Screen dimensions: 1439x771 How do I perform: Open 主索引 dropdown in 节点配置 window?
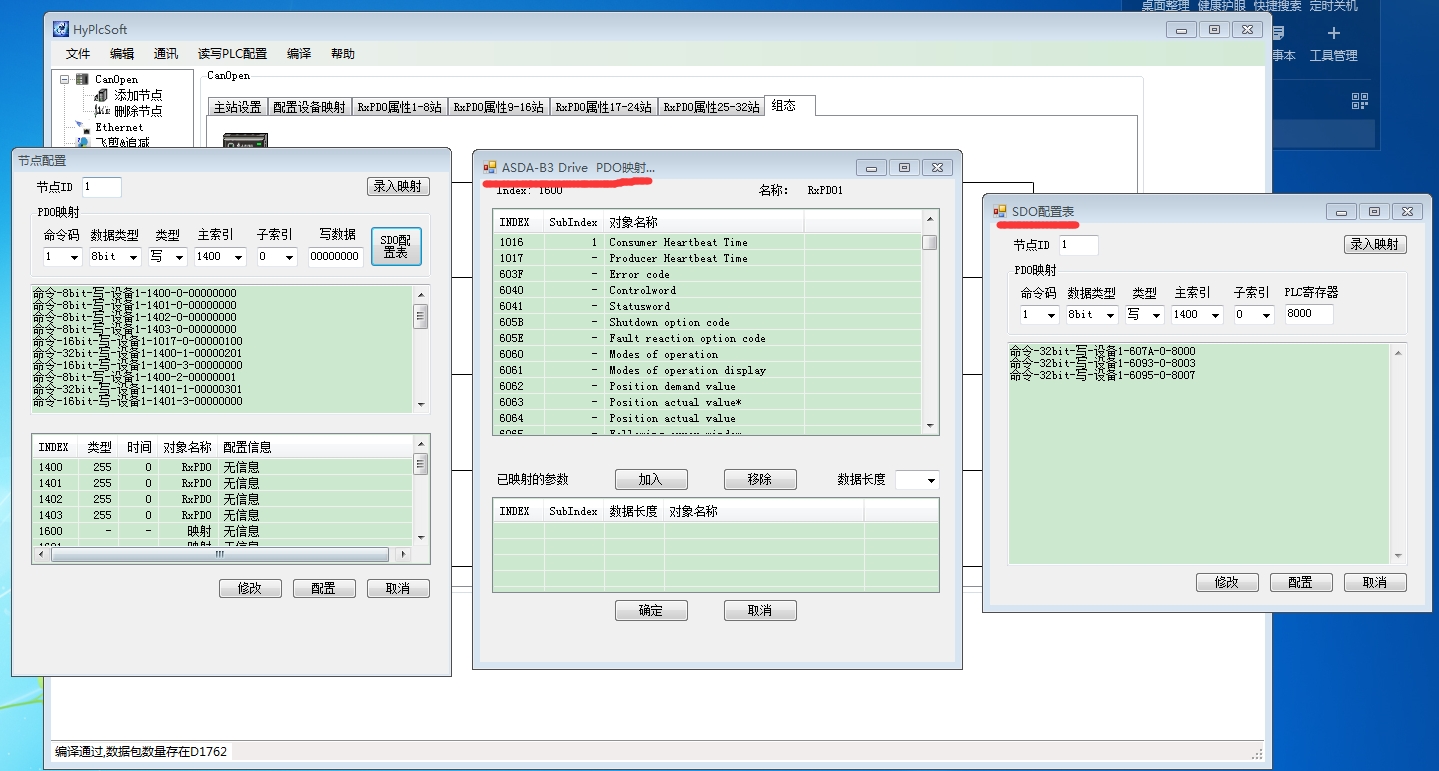(239, 258)
